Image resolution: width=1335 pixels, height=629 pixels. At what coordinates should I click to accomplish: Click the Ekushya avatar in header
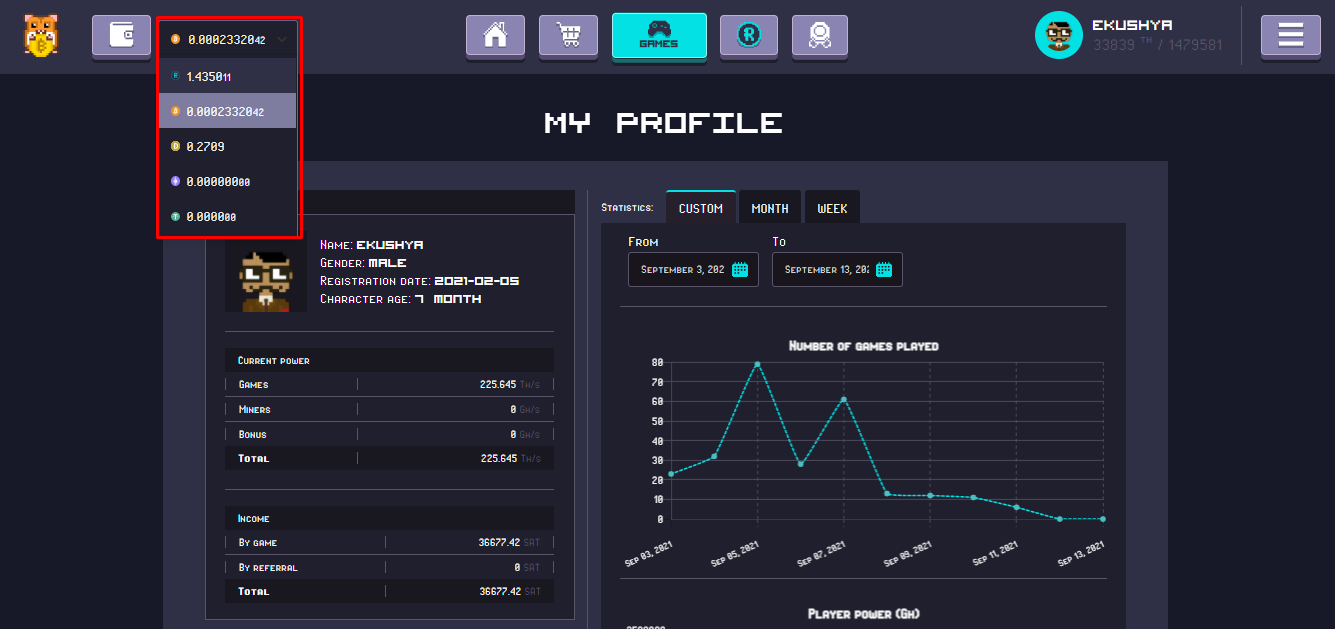[x=1059, y=36]
